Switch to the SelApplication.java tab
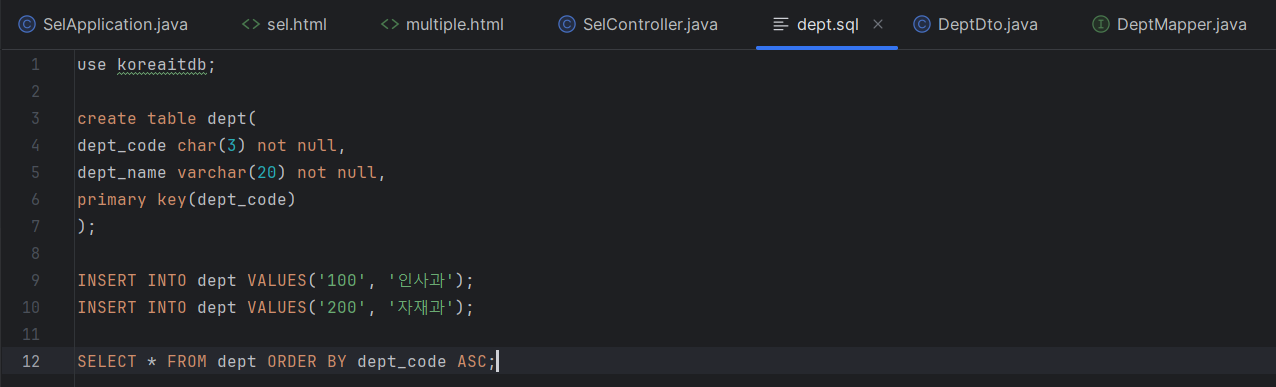 click(x=103, y=24)
